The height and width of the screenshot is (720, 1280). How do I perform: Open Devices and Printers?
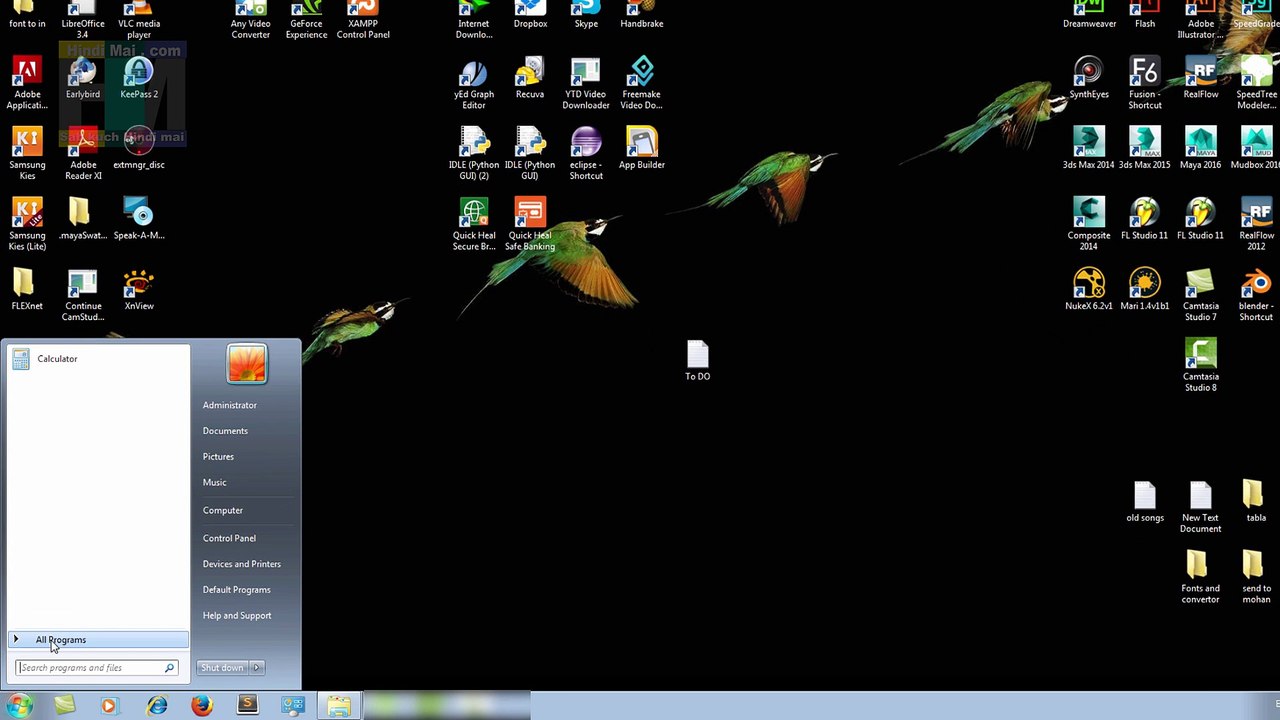[x=242, y=564]
